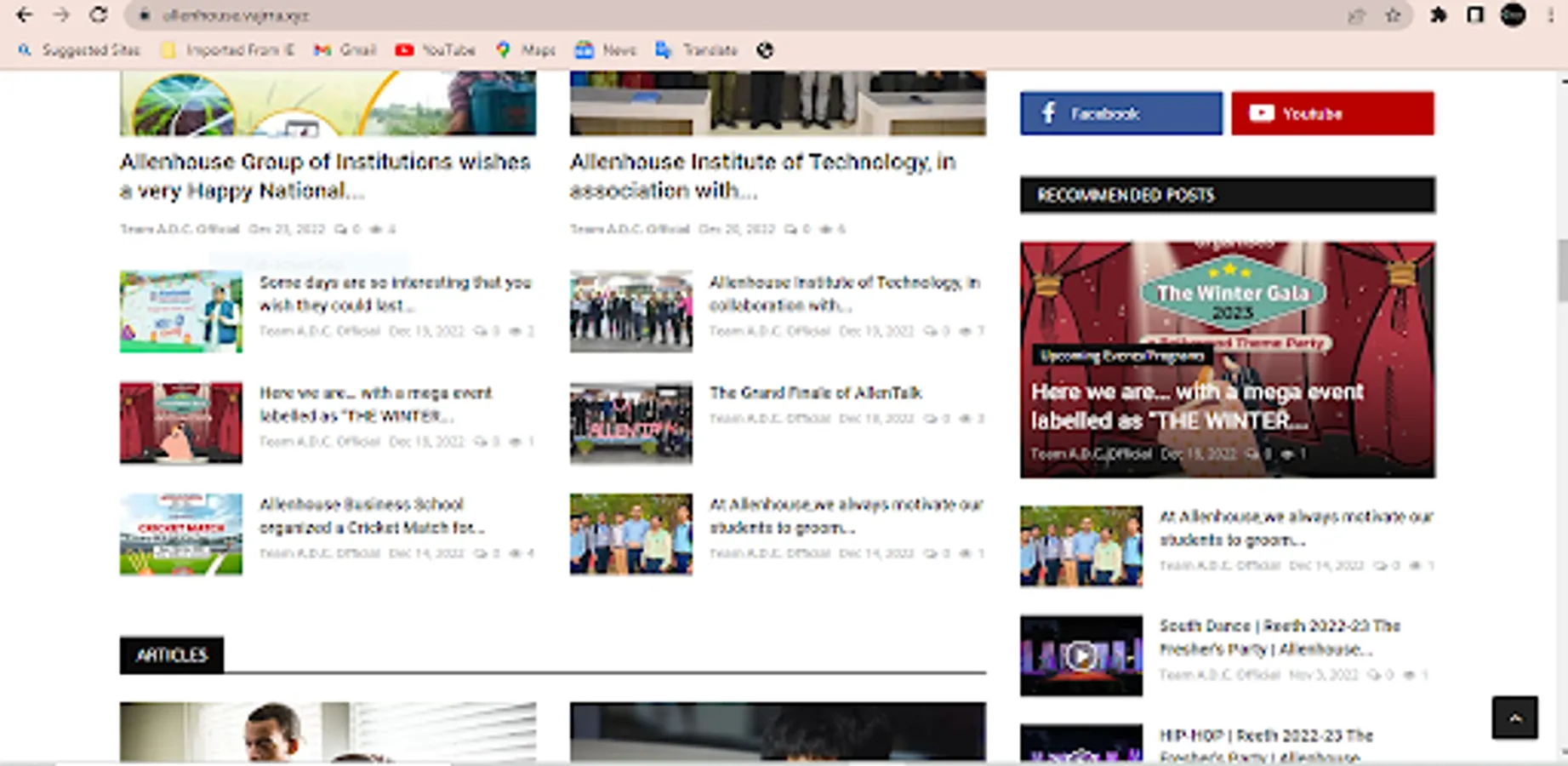1568x766 pixels.
Task: Open the browser side panel icon
Action: tap(1475, 15)
